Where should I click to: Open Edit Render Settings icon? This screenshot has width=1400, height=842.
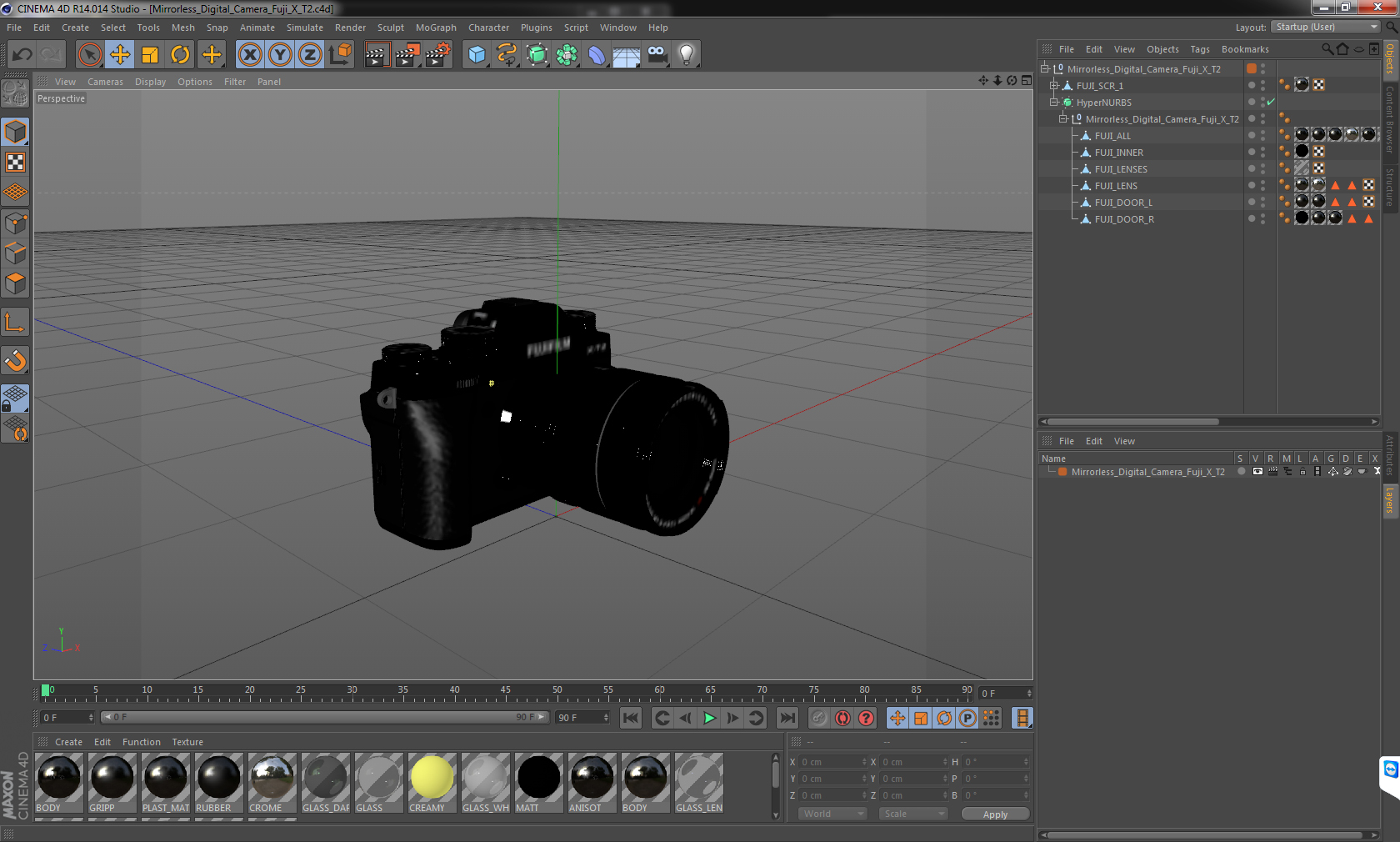437,55
